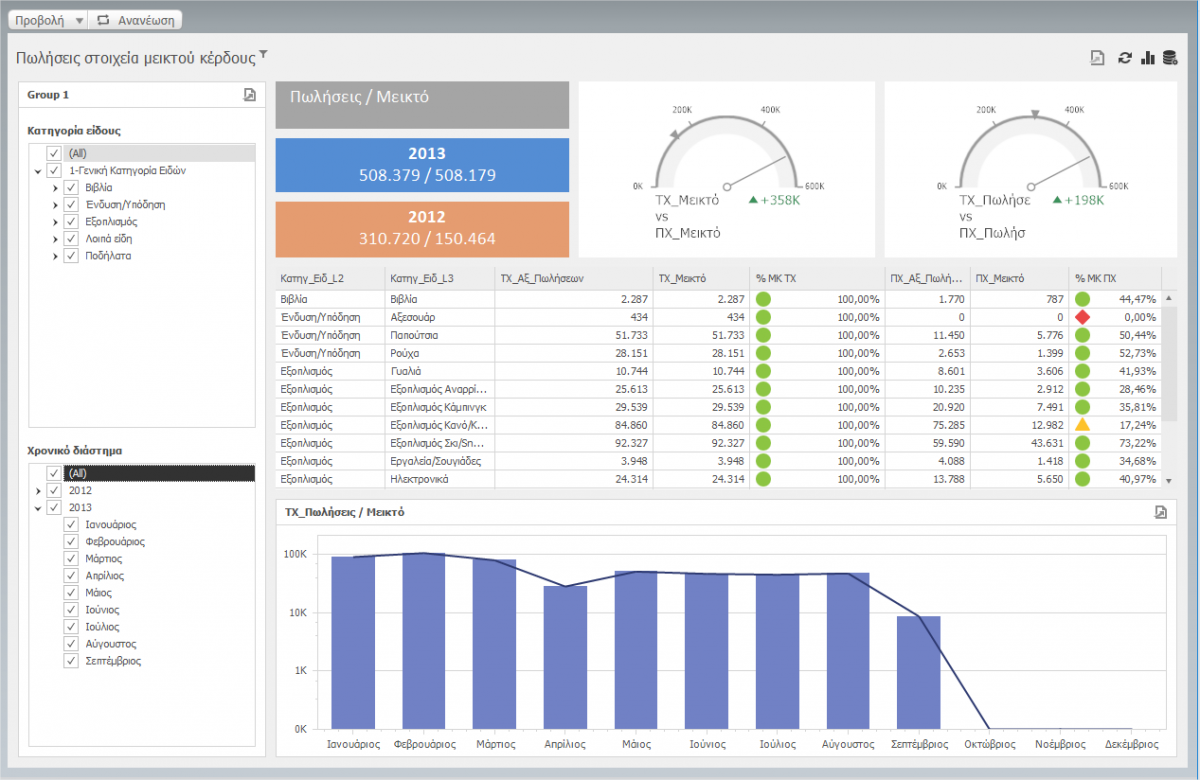1200x780 pixels.
Task: Collapse the 1-Γενική Κατηγορία Ειδών tree node
Action: pyautogui.click(x=38, y=171)
